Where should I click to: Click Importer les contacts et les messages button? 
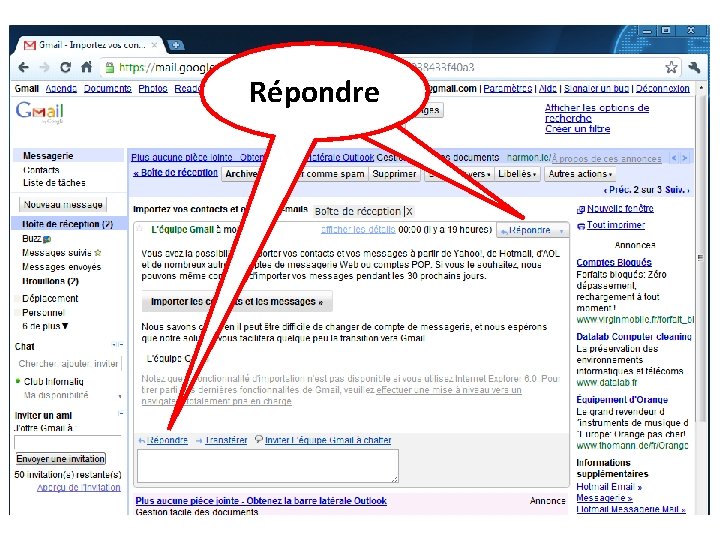(237, 302)
